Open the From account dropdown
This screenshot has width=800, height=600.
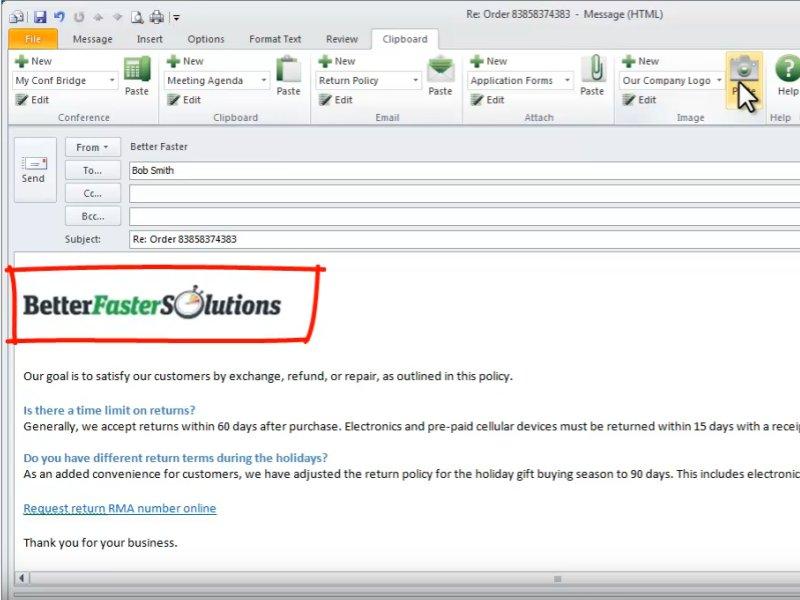point(93,147)
